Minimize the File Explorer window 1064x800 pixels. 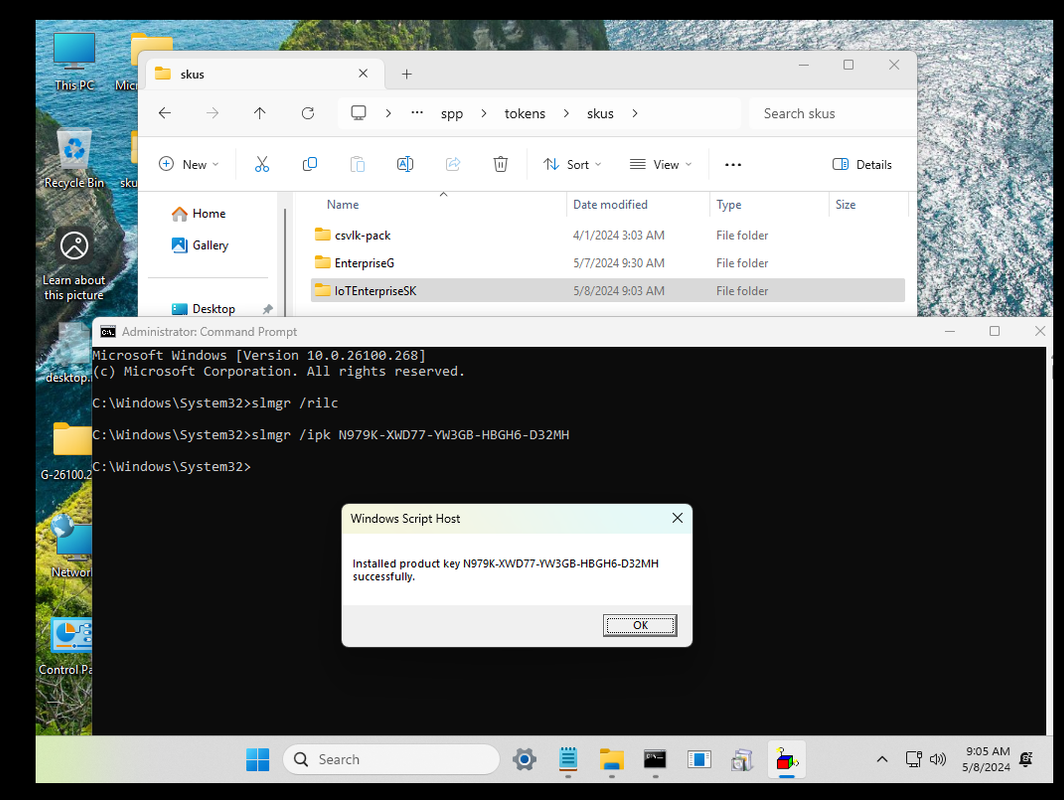click(x=803, y=65)
